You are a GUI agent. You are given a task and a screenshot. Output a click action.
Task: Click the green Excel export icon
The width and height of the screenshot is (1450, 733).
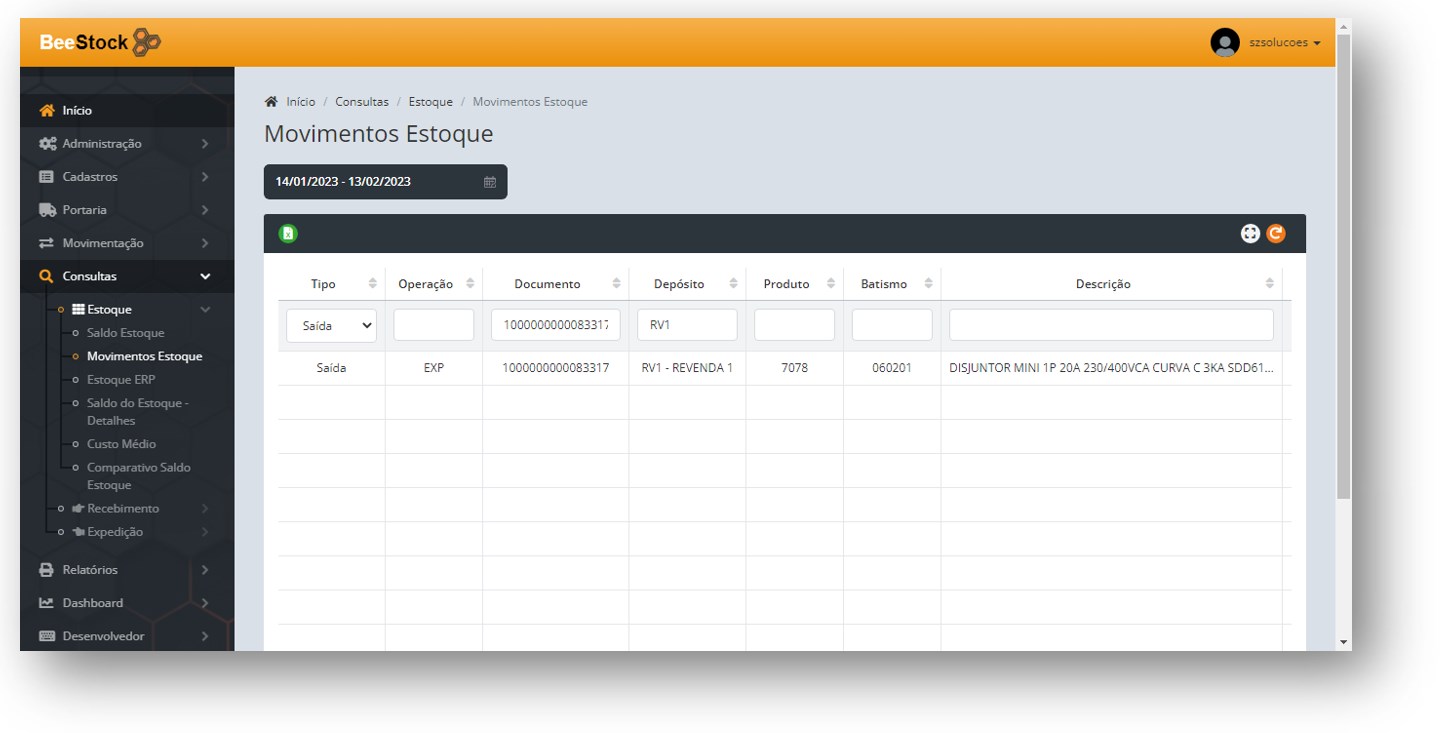coord(288,234)
